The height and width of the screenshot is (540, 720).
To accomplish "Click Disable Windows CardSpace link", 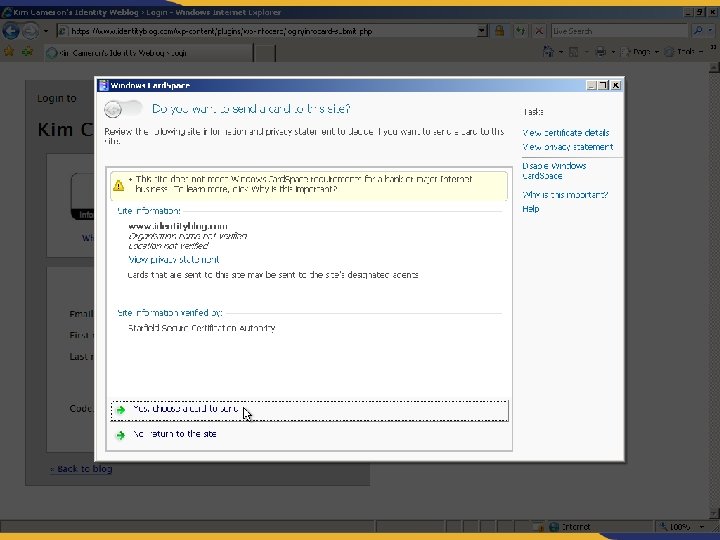I will pos(554,171).
